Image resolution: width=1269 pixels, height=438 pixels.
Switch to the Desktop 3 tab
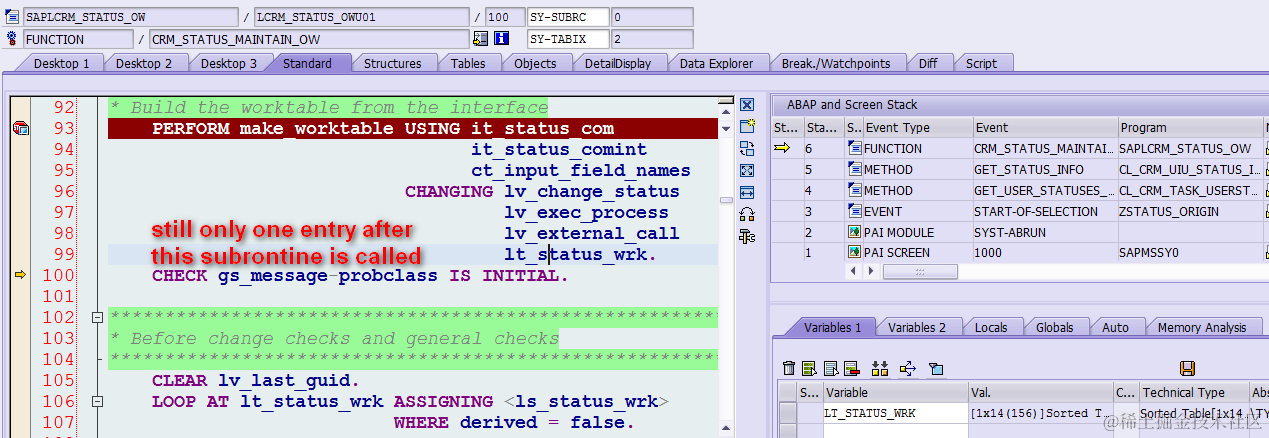point(229,63)
